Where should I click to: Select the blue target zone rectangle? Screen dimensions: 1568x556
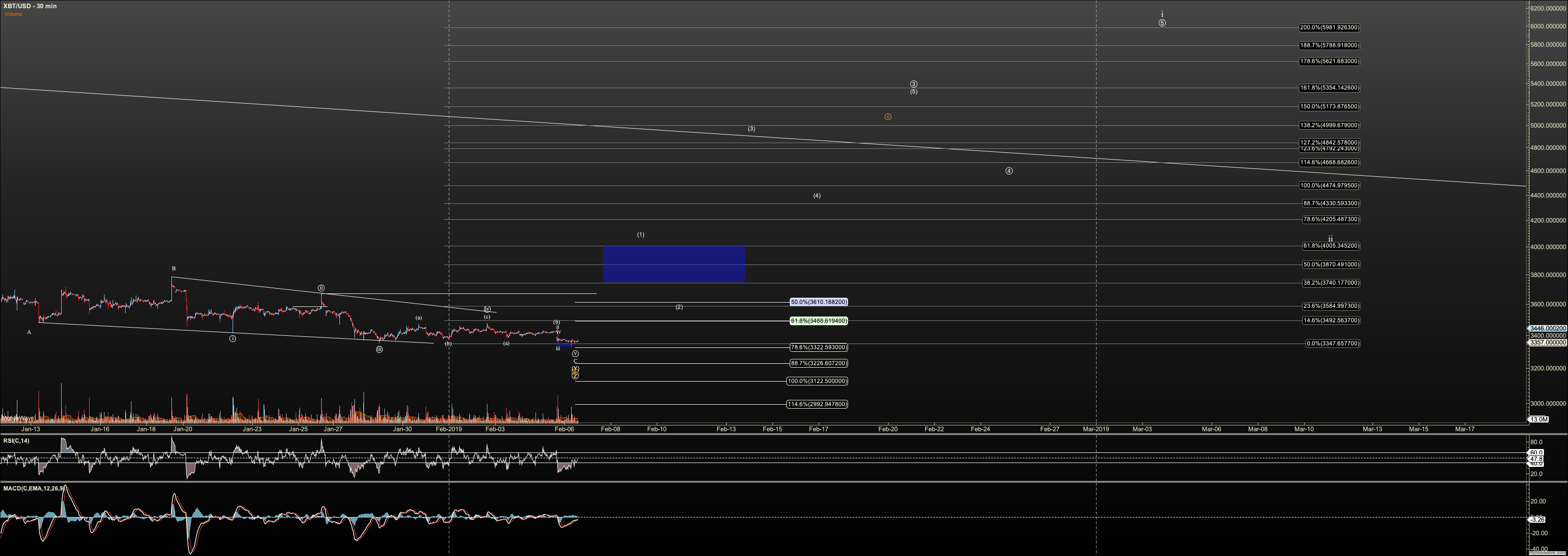(674, 265)
